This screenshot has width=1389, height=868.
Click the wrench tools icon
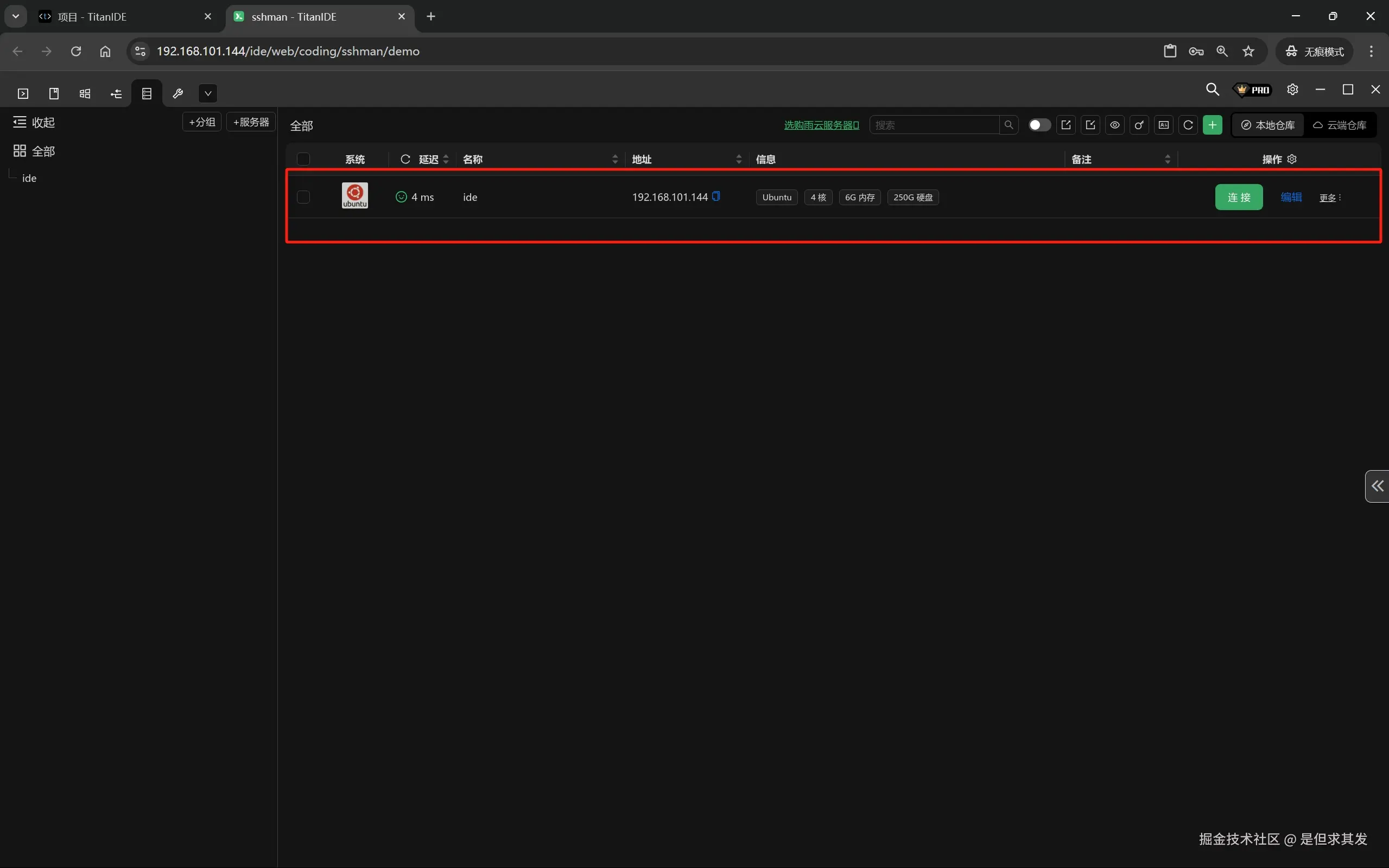pyautogui.click(x=177, y=93)
